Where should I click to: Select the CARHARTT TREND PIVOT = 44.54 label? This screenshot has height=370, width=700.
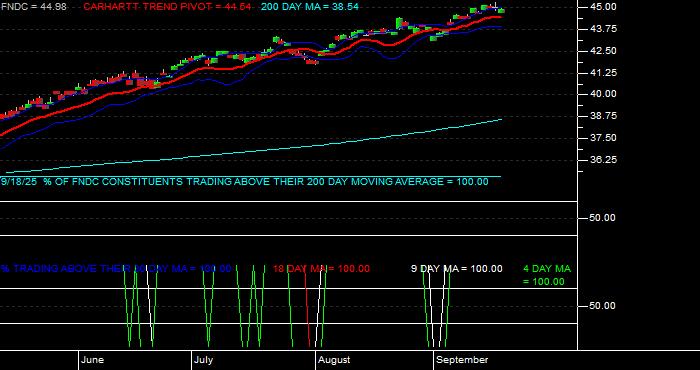point(167,7)
